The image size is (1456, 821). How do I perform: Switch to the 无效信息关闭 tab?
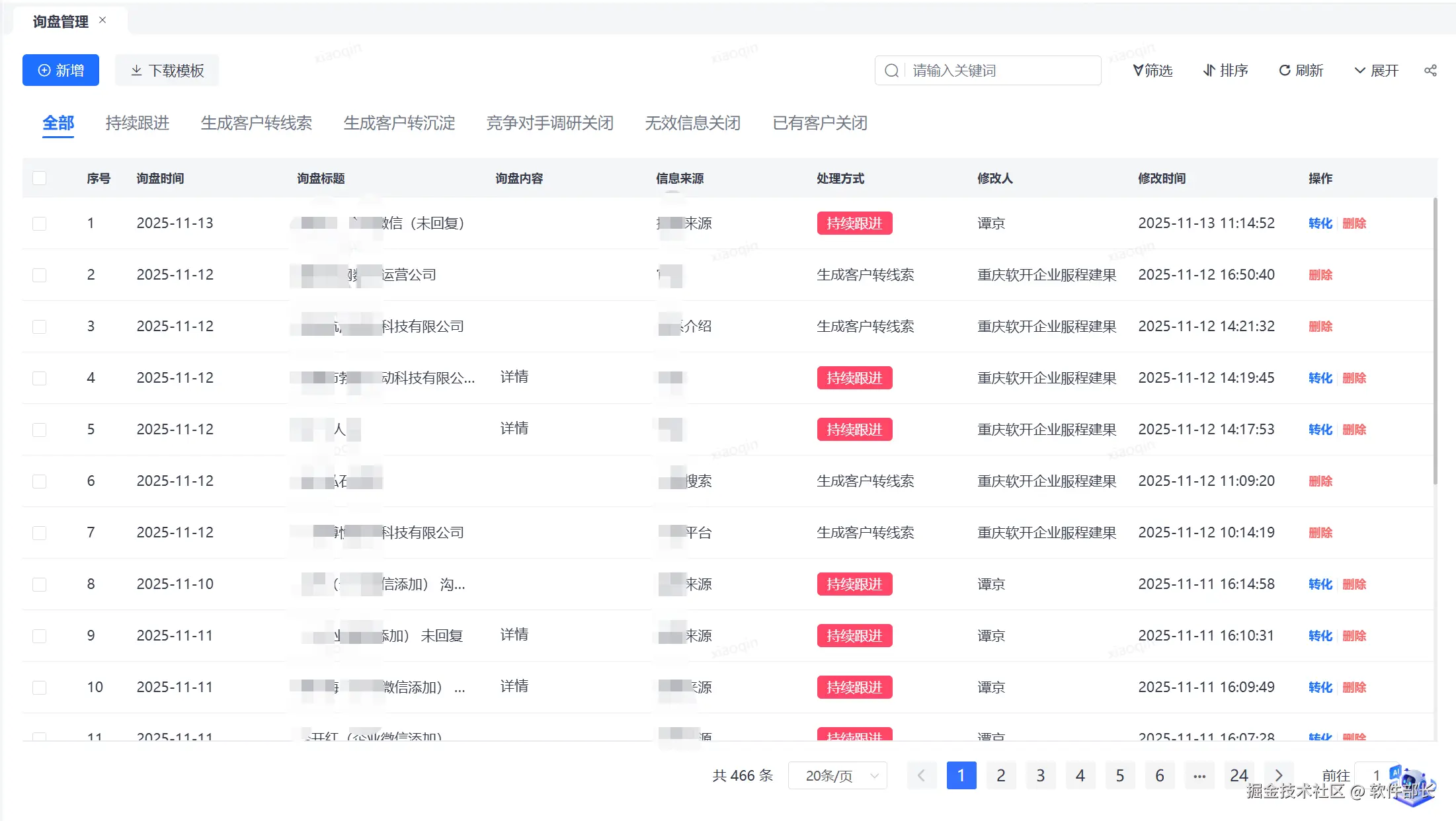[692, 123]
